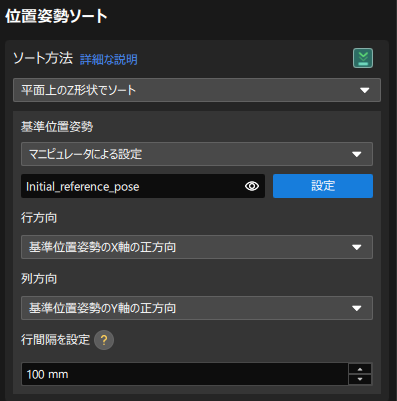The height and width of the screenshot is (401, 397).
Task: Expand the マニピュレータによる設定 dropdown
Action: pyautogui.click(x=197, y=154)
